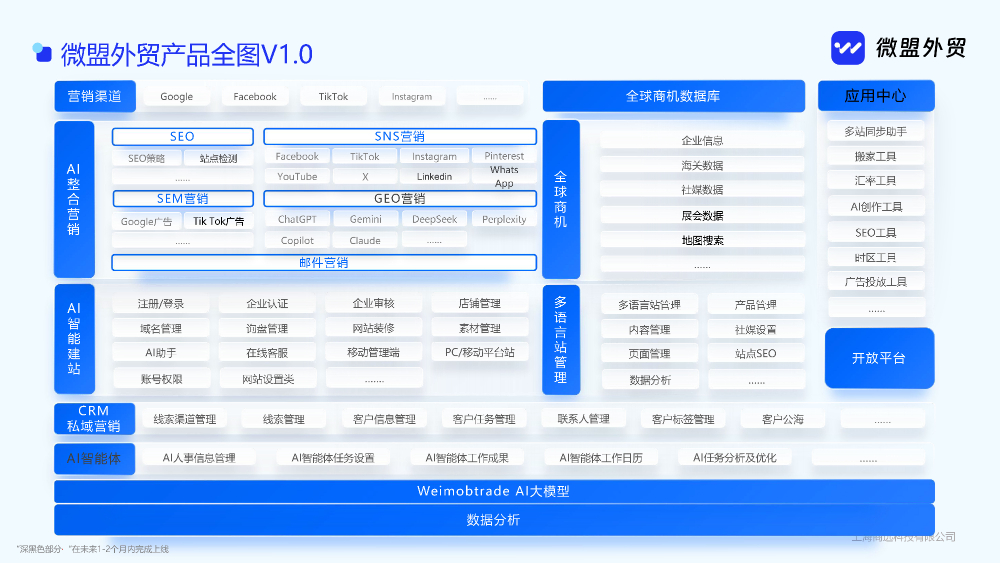
Task: Select Google in the 营销渠道 row
Action: (177, 97)
